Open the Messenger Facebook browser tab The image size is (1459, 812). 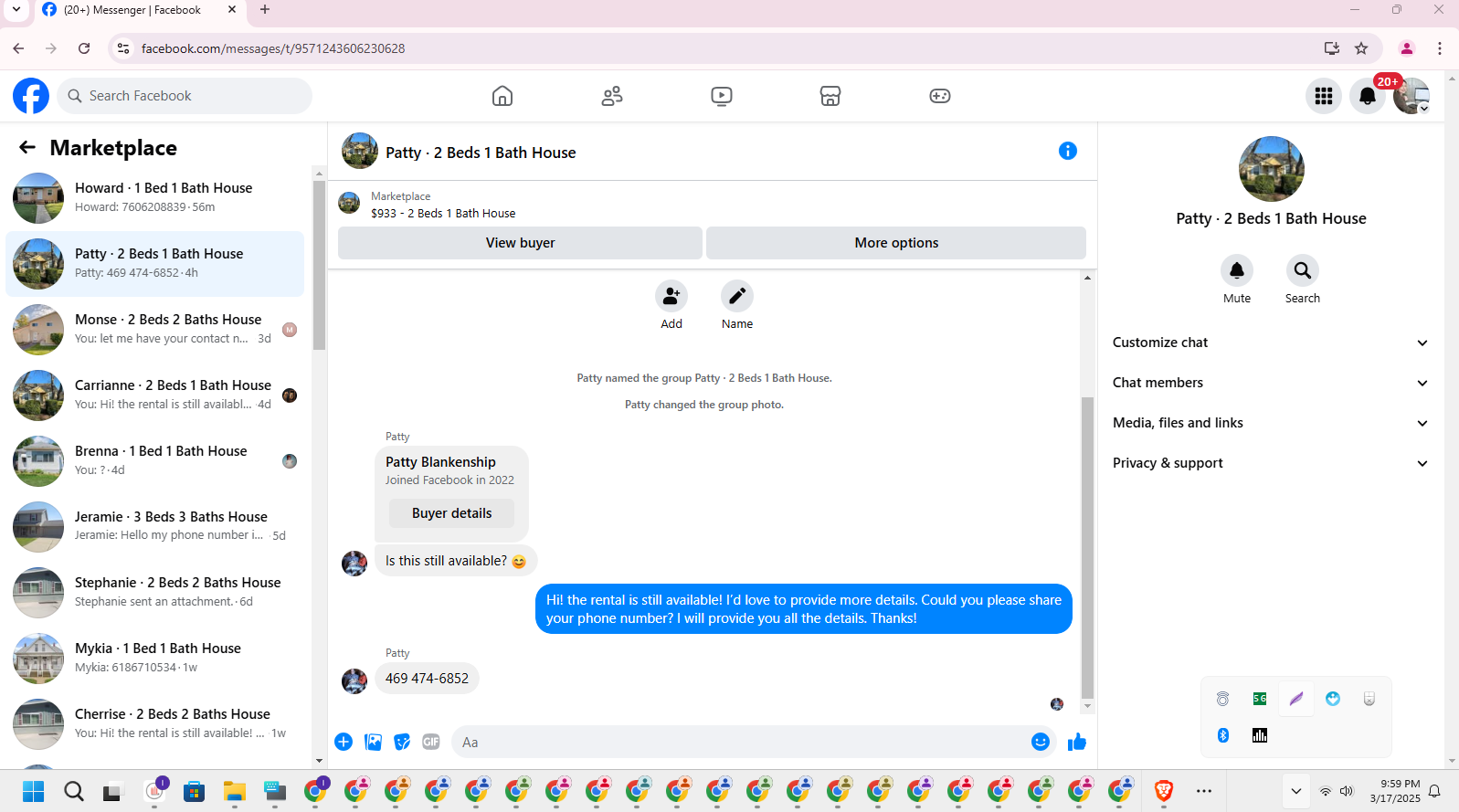click(139, 11)
